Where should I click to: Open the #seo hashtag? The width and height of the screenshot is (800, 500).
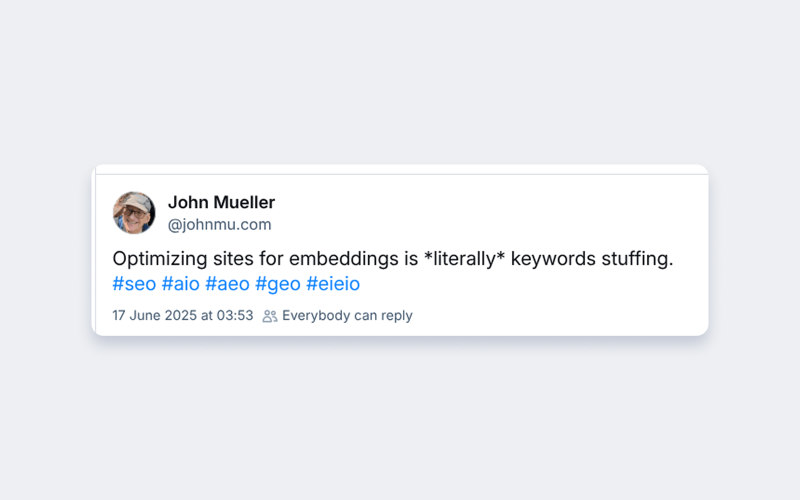[134, 284]
